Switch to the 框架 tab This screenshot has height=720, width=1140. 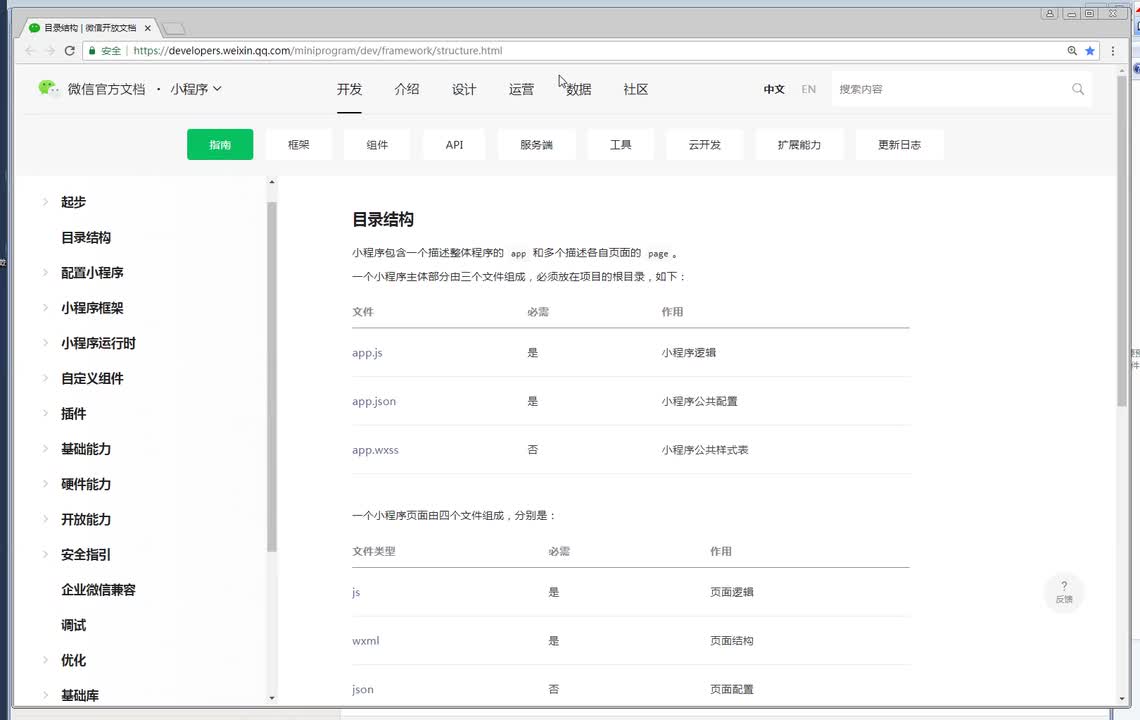click(x=299, y=144)
